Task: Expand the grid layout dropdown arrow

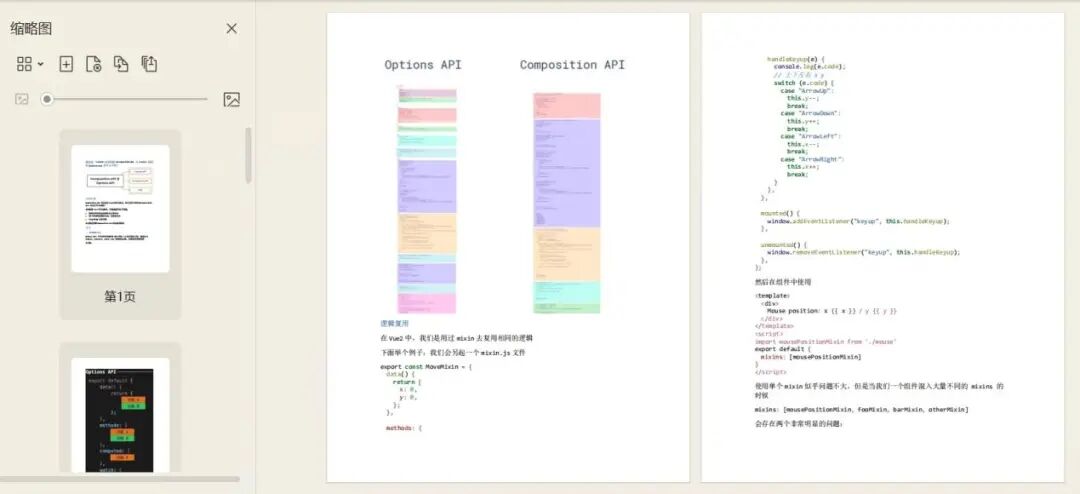Action: tap(41, 65)
